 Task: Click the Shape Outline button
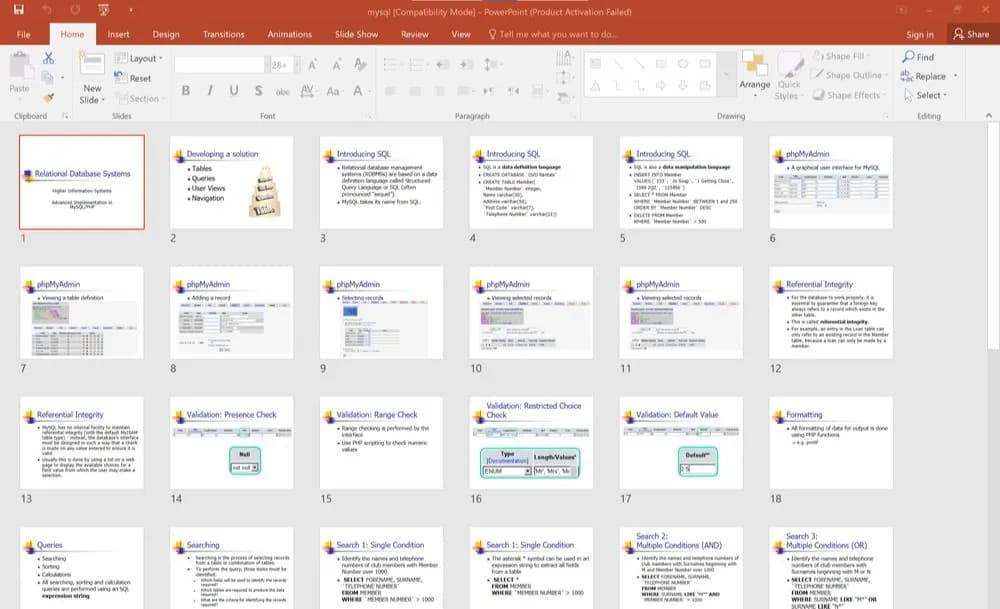click(x=849, y=75)
